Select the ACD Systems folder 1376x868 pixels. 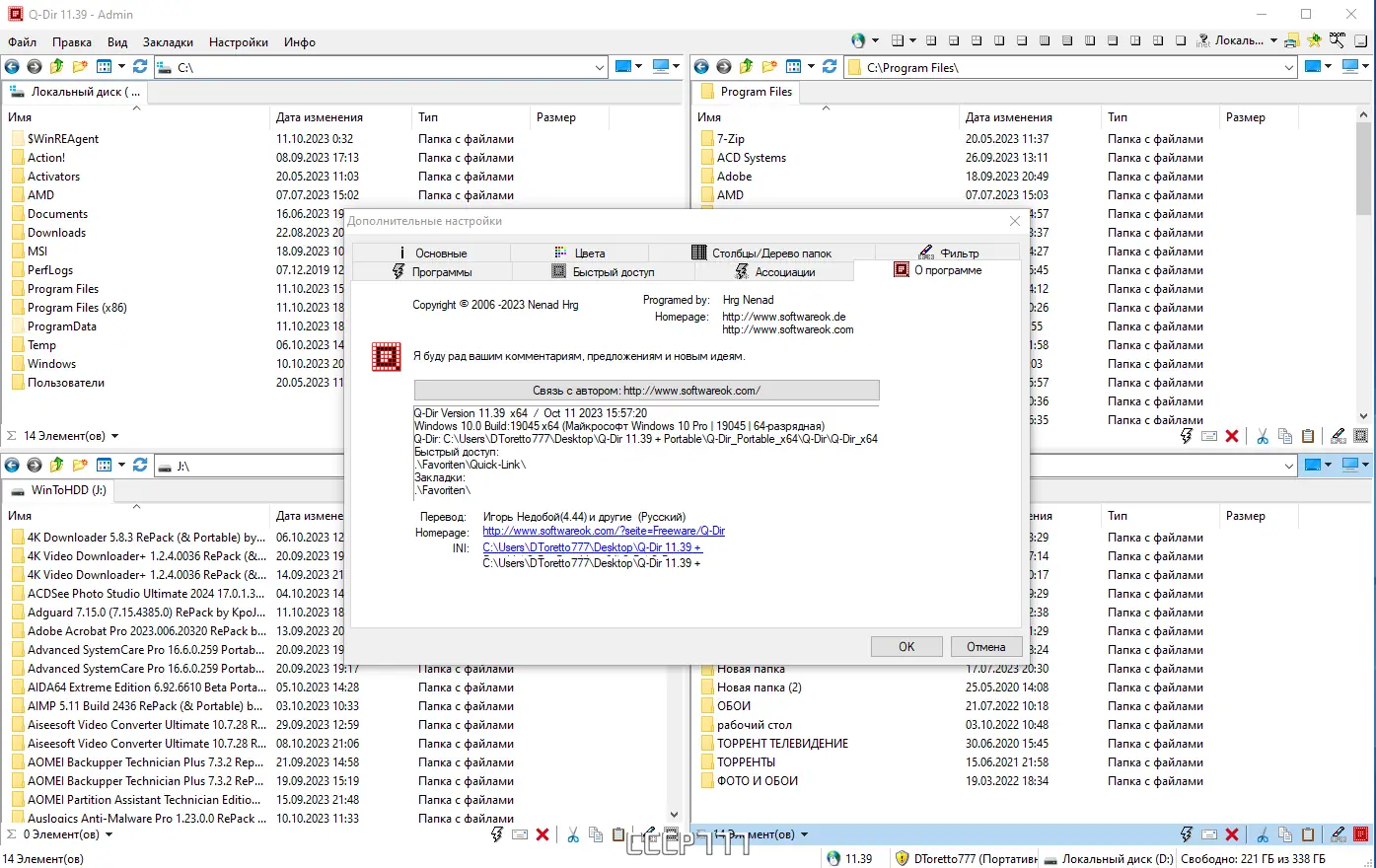(752, 158)
